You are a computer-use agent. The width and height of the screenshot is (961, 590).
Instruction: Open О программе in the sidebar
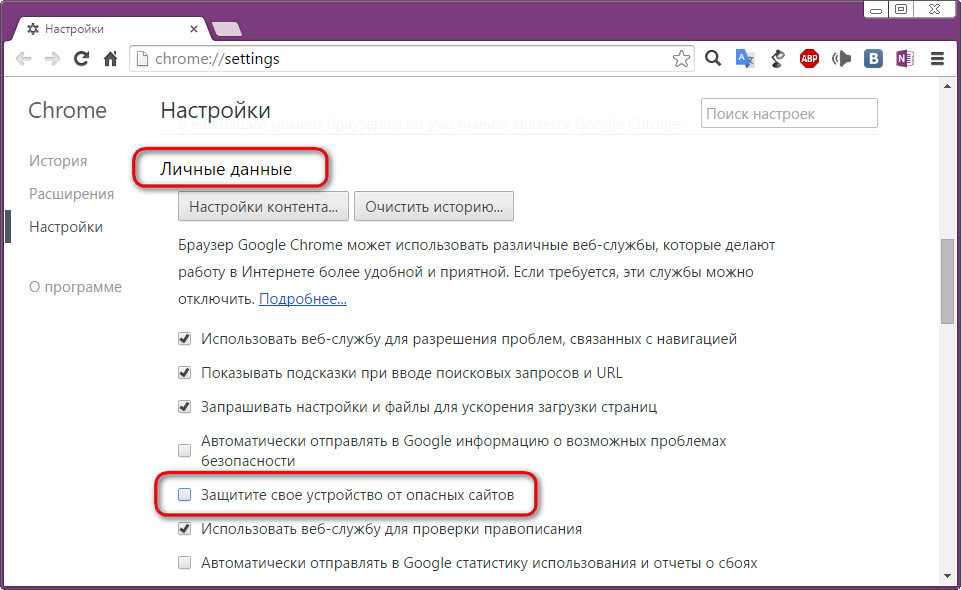point(75,287)
